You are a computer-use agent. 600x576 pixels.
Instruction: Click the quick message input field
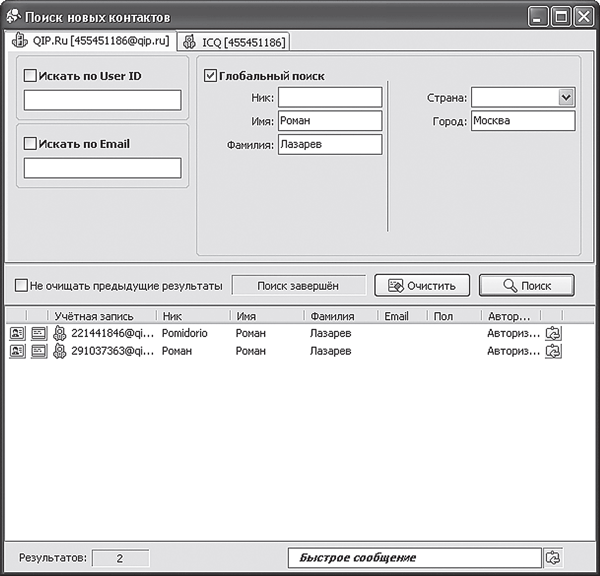click(x=415, y=558)
